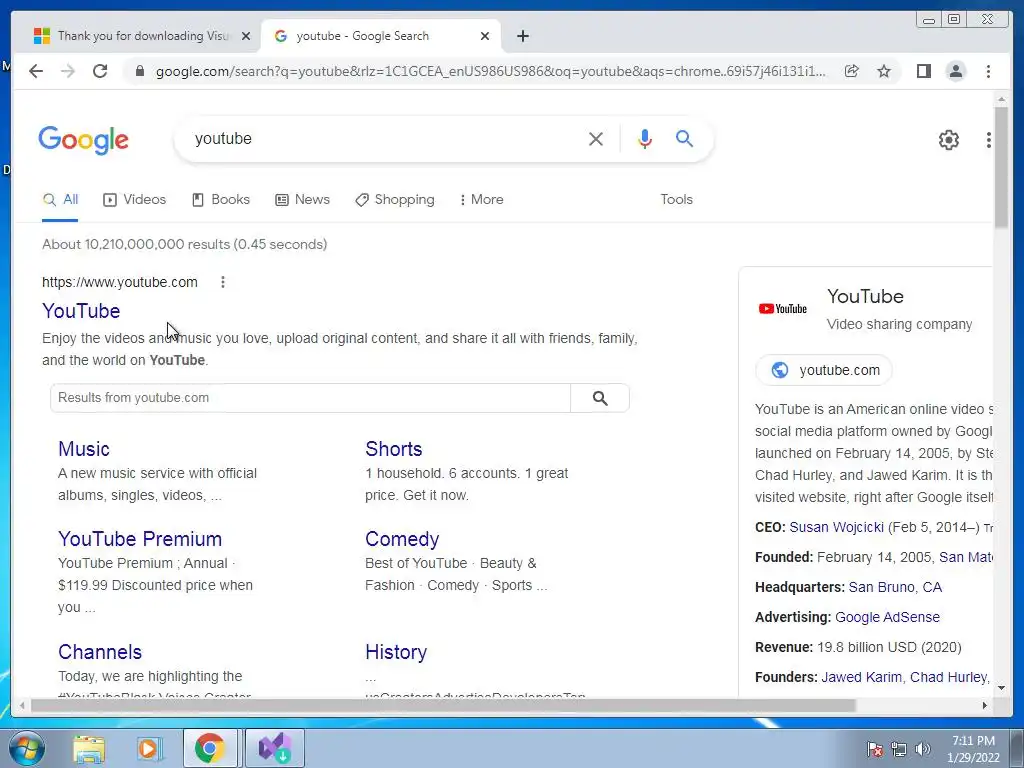Open a new tab with plus button

[522, 36]
